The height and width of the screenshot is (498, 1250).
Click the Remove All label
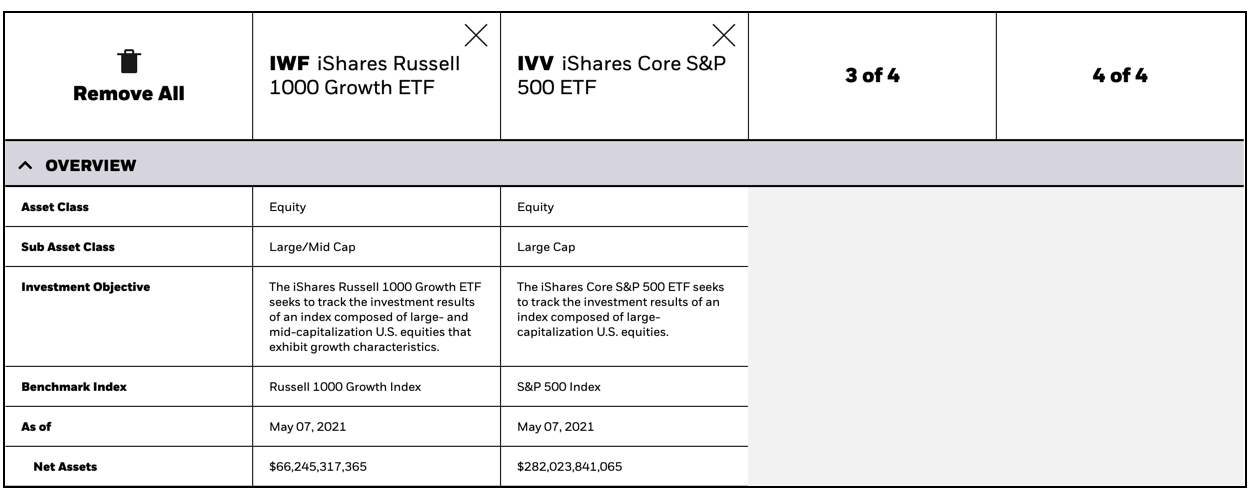[x=128, y=94]
